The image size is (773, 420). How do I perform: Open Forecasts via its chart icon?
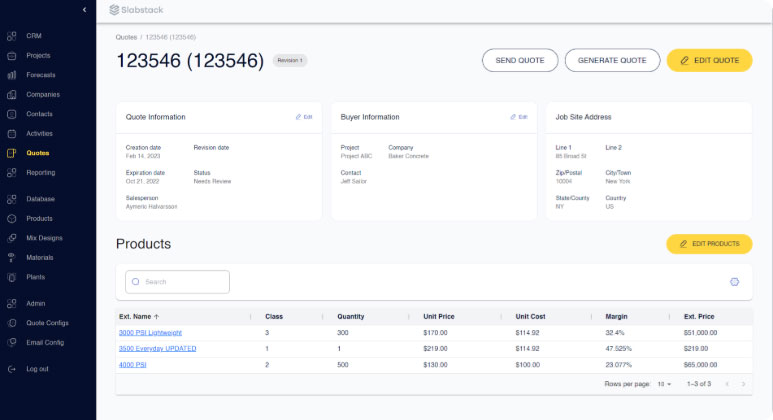coord(11,75)
